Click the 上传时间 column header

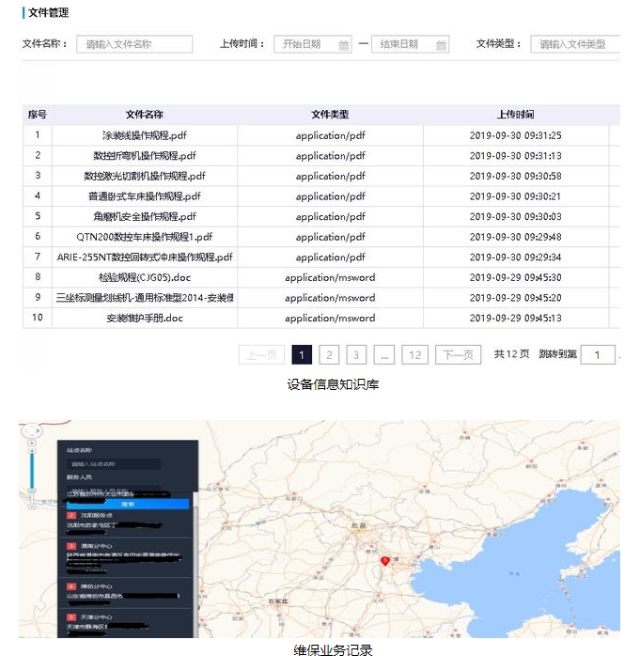click(x=515, y=115)
